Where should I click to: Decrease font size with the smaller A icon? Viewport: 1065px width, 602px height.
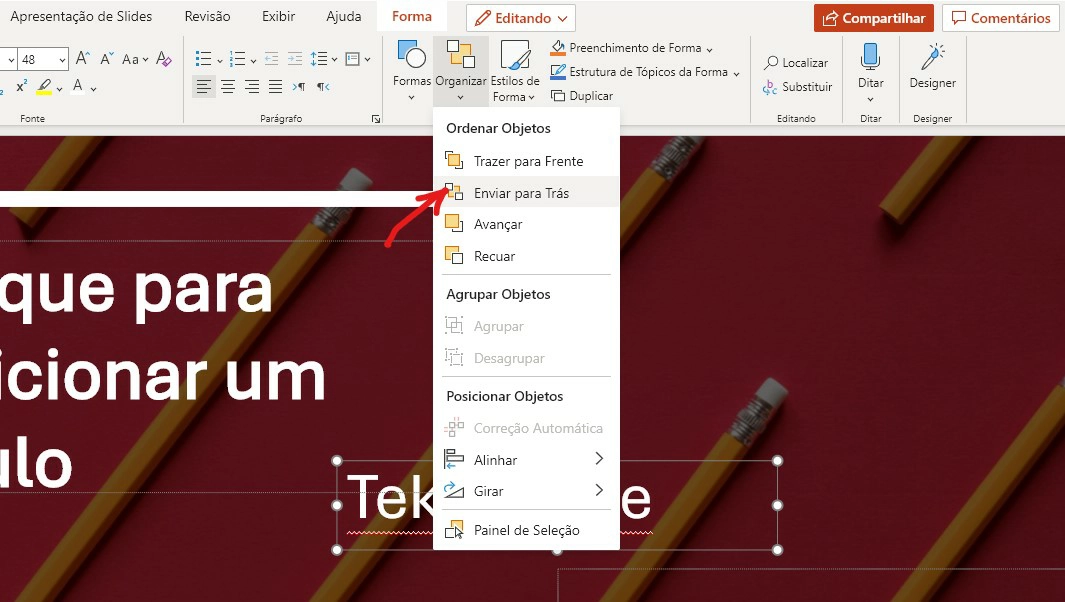pos(106,59)
